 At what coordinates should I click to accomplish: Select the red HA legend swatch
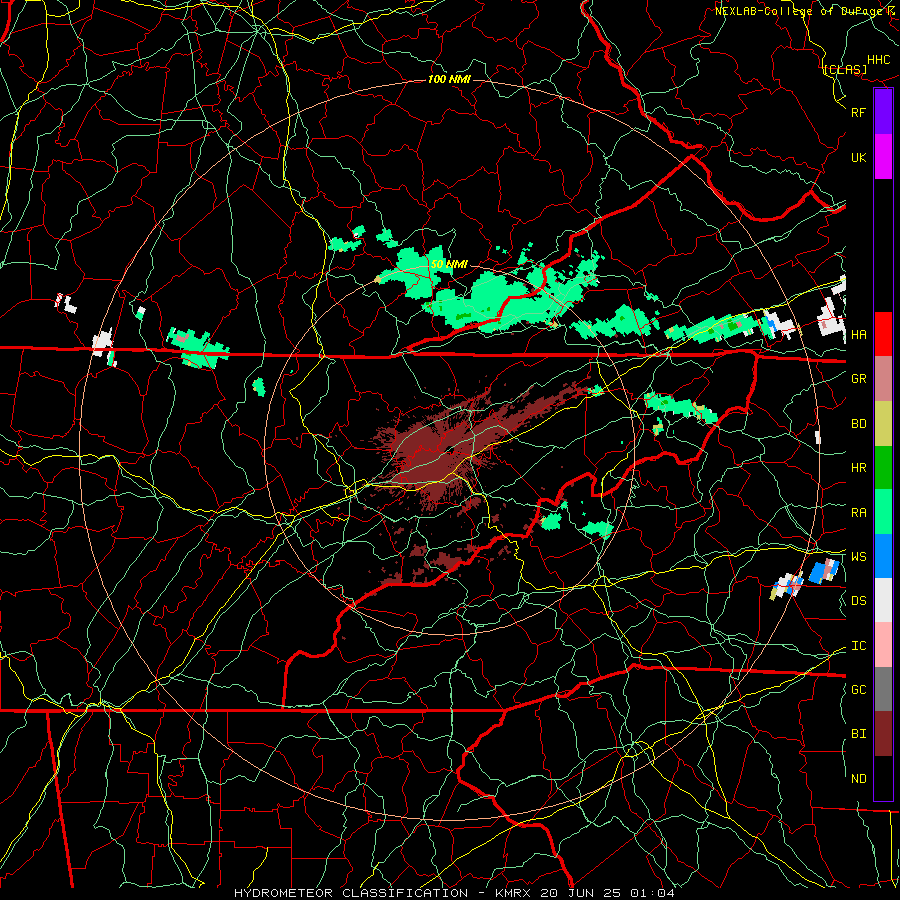tap(883, 334)
